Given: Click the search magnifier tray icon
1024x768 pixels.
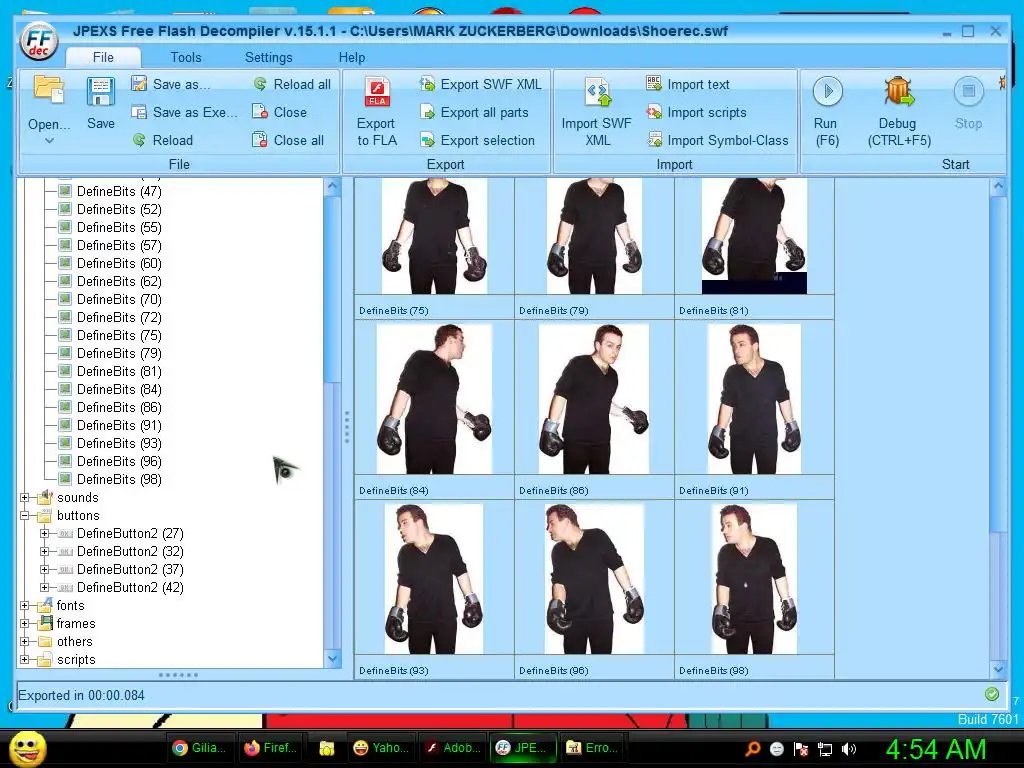Looking at the screenshot, I should (753, 749).
